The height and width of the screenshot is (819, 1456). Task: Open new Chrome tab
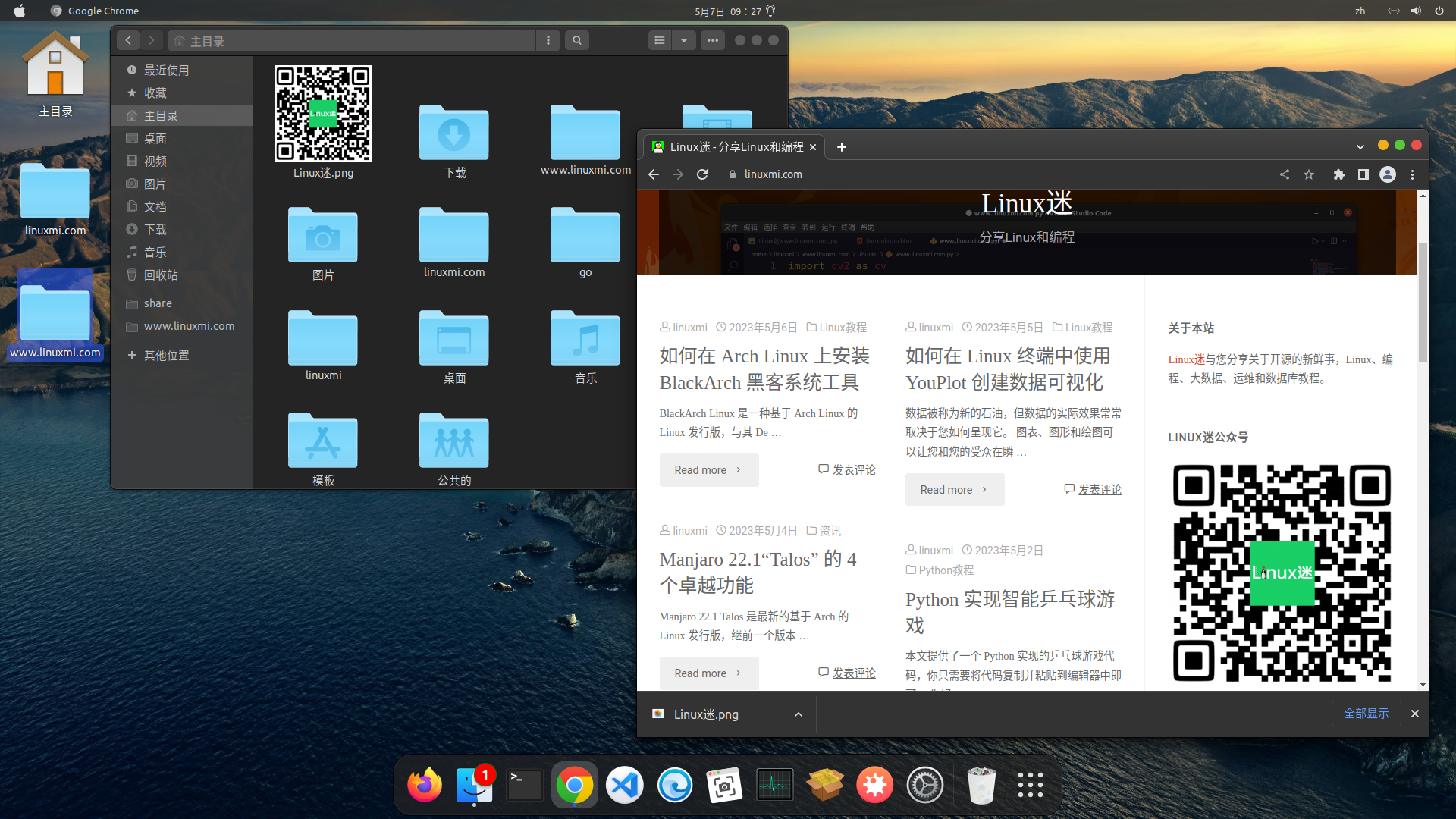tap(842, 147)
